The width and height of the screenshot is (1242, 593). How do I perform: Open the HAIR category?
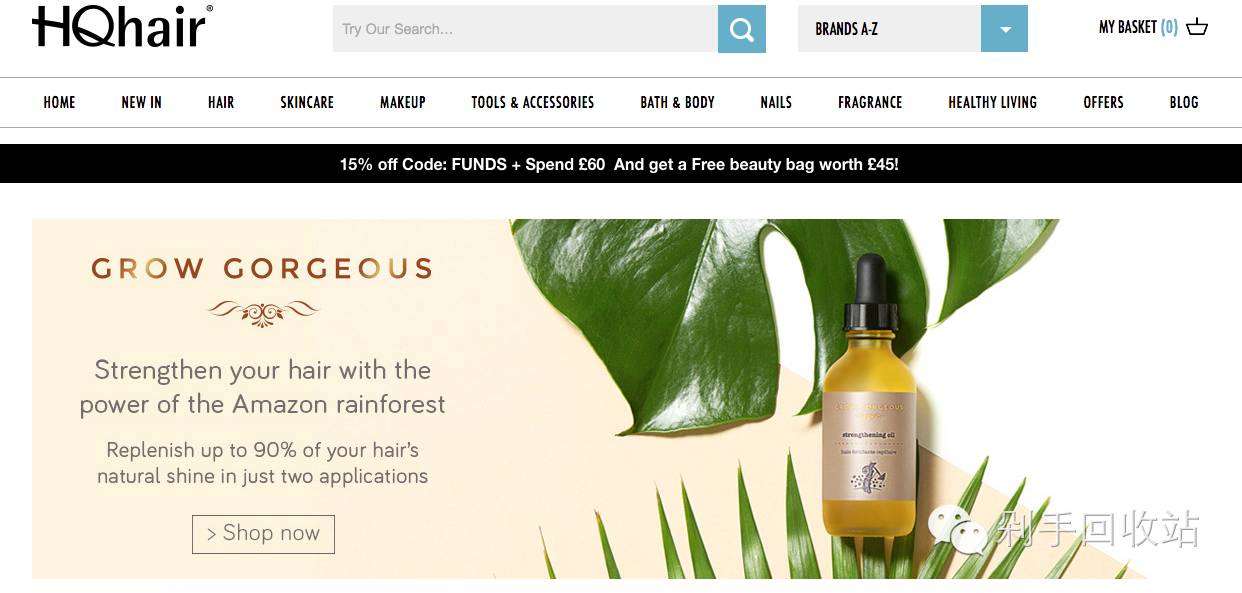coord(221,102)
